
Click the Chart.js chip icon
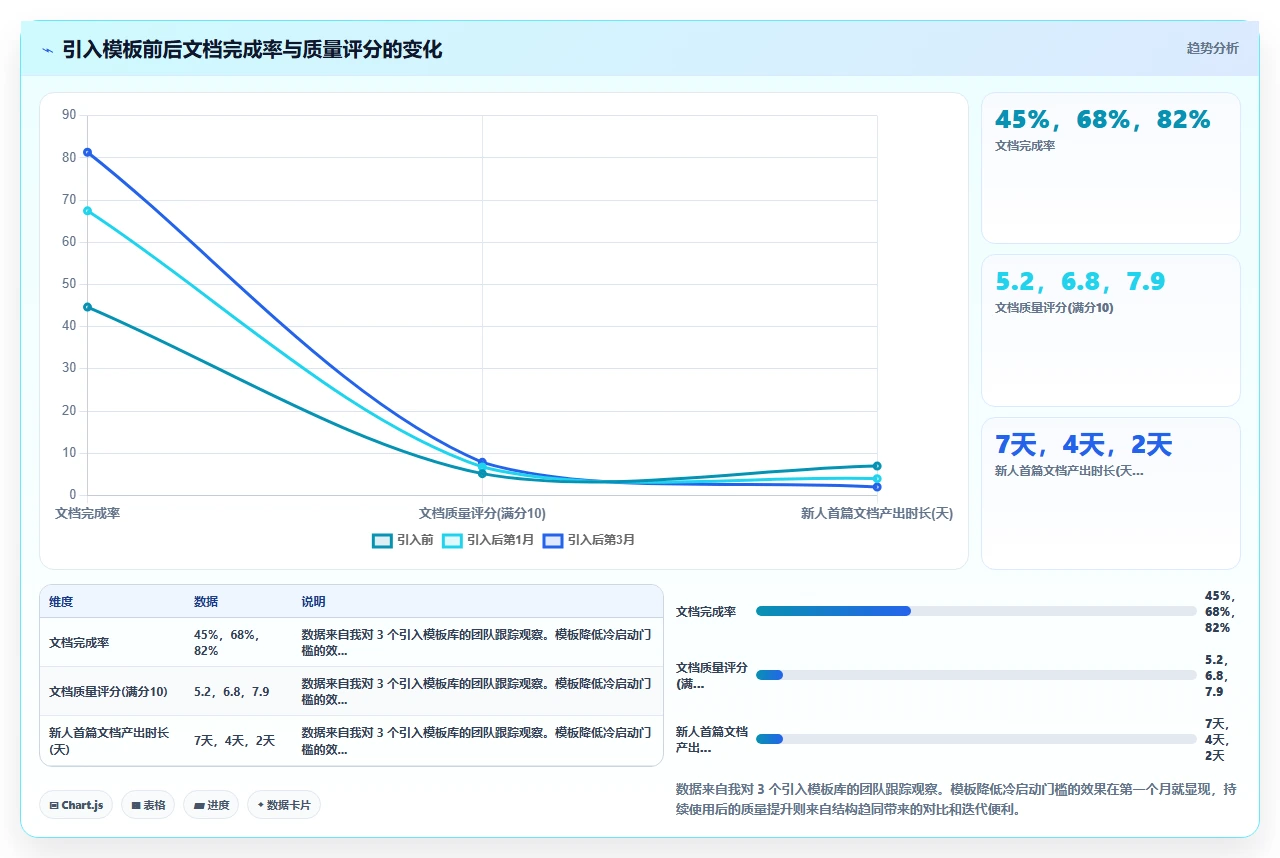pyautogui.click(x=53, y=805)
